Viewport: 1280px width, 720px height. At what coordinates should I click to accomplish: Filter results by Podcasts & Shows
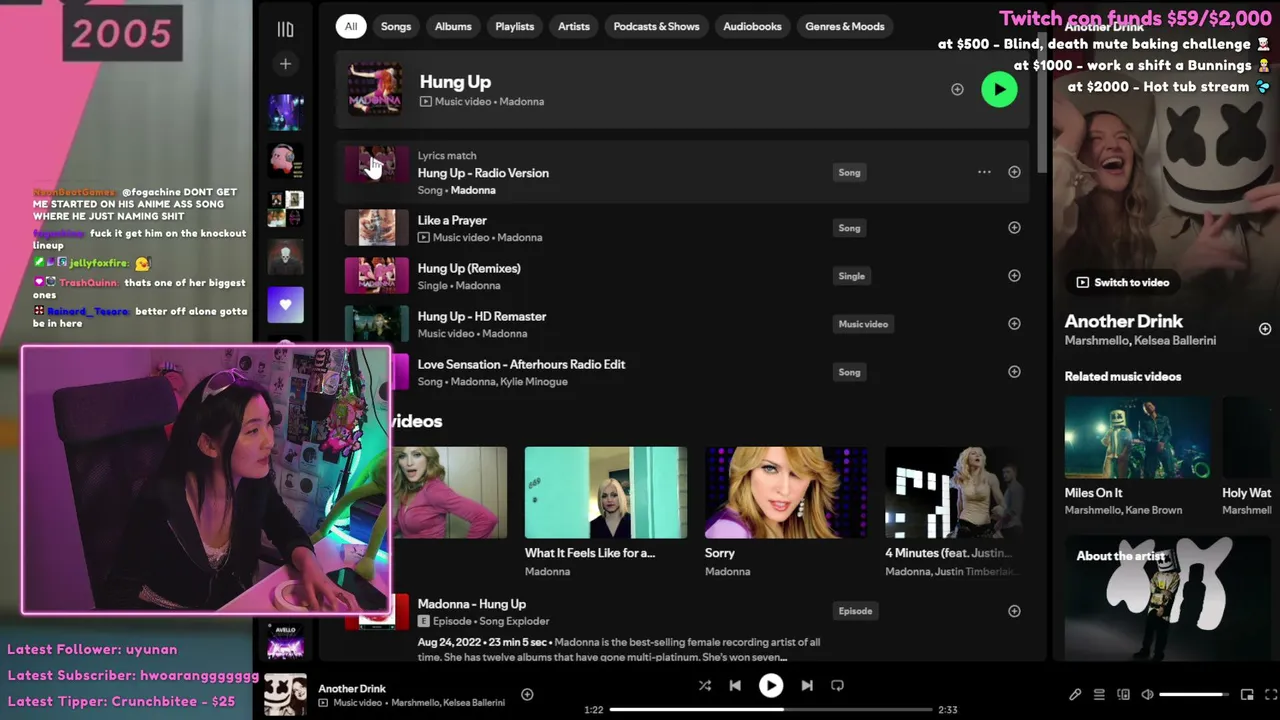pyautogui.click(x=656, y=26)
